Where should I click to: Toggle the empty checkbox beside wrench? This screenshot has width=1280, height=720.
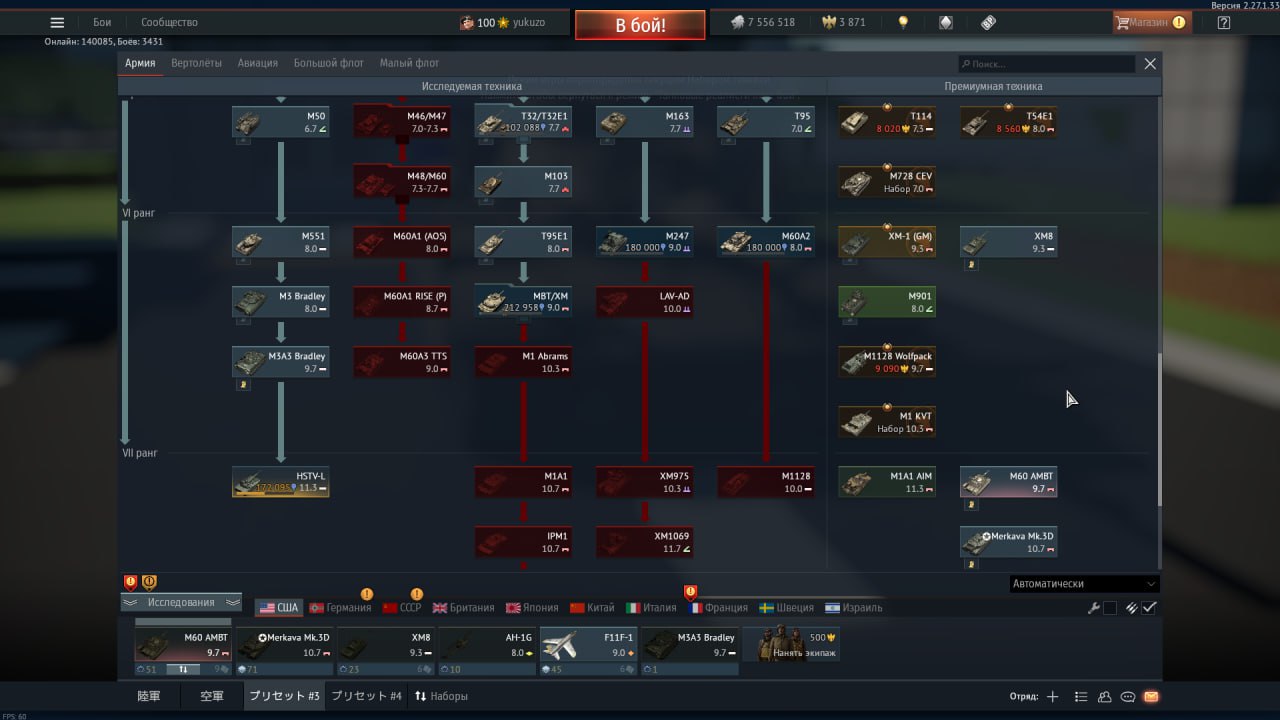[x=1110, y=608]
